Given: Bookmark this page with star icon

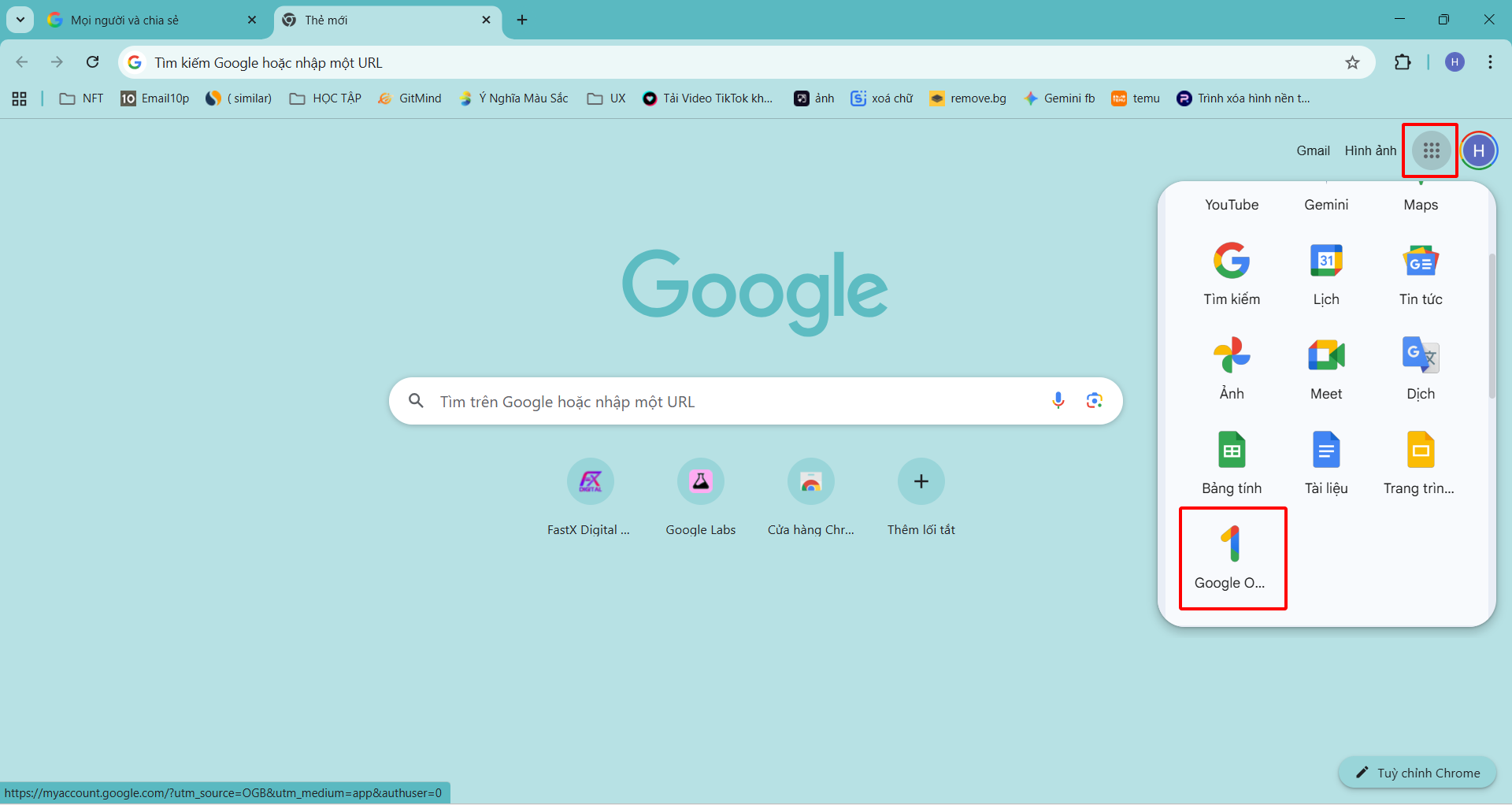Looking at the screenshot, I should pos(1352,62).
